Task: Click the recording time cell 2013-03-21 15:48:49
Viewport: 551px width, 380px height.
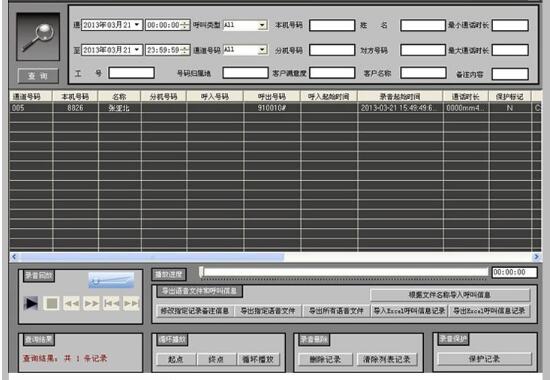Action: 400,108
